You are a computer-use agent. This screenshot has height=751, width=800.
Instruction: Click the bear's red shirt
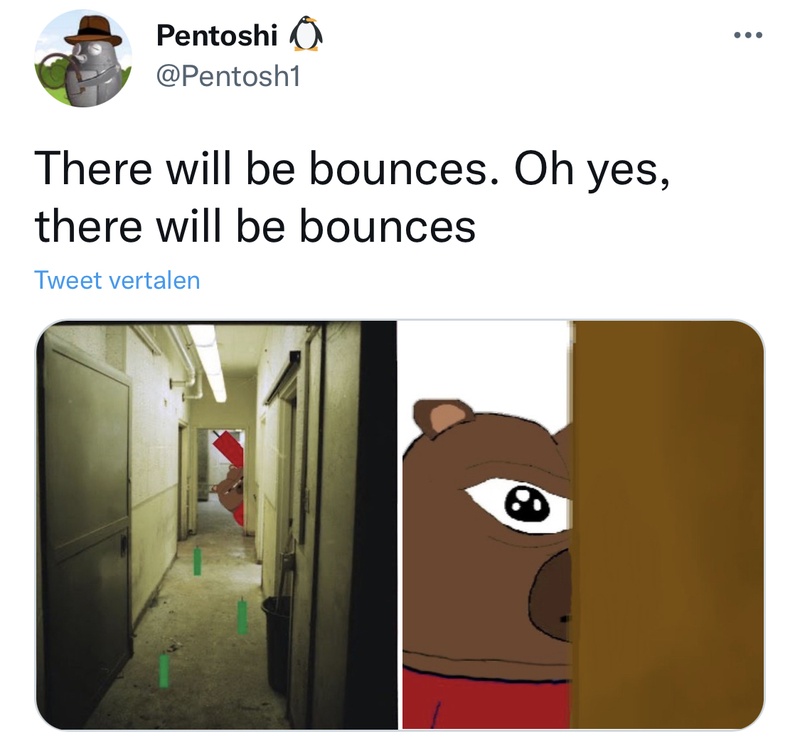pyautogui.click(x=486, y=699)
